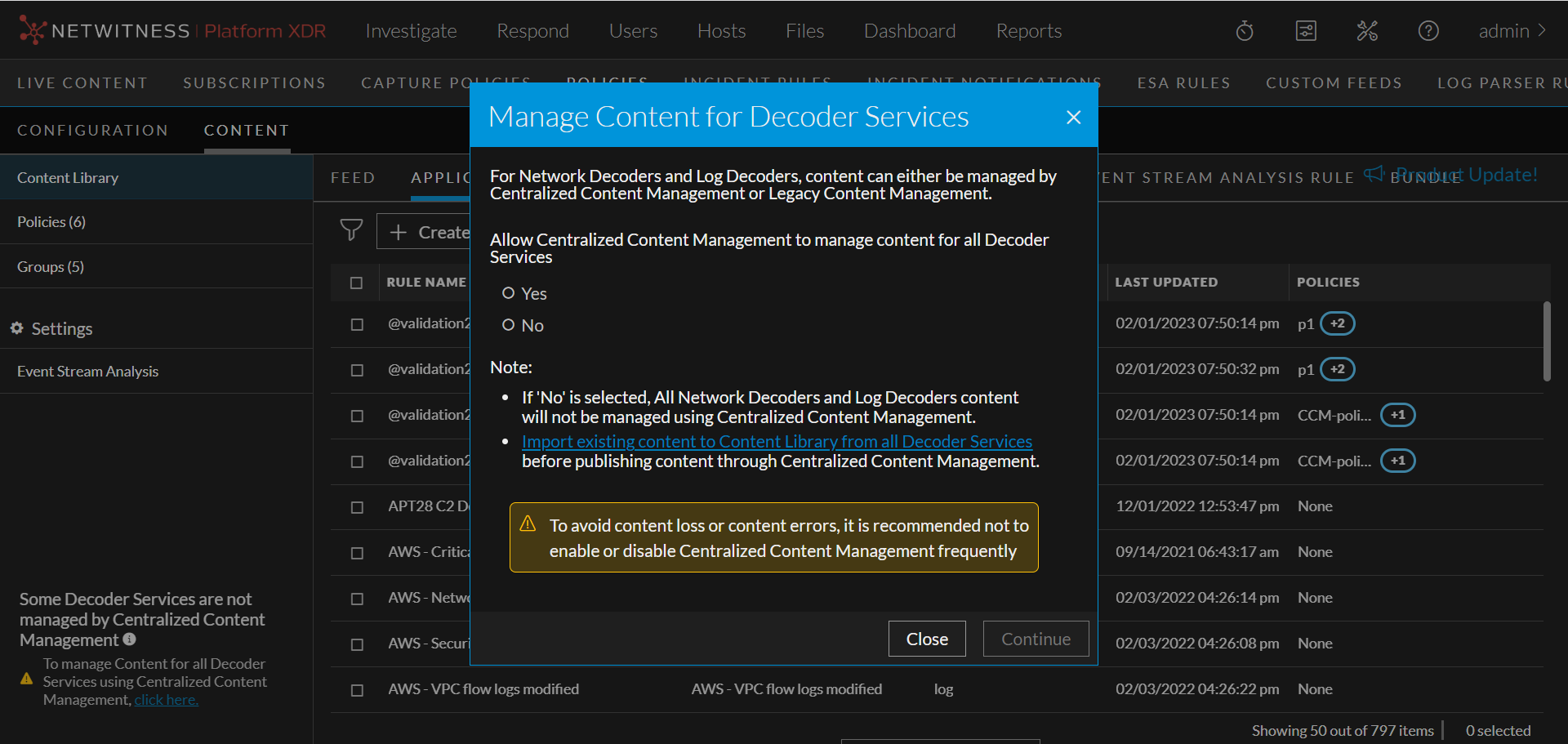Open the help question mark icon
The image size is (1568, 744).
pos(1428,31)
